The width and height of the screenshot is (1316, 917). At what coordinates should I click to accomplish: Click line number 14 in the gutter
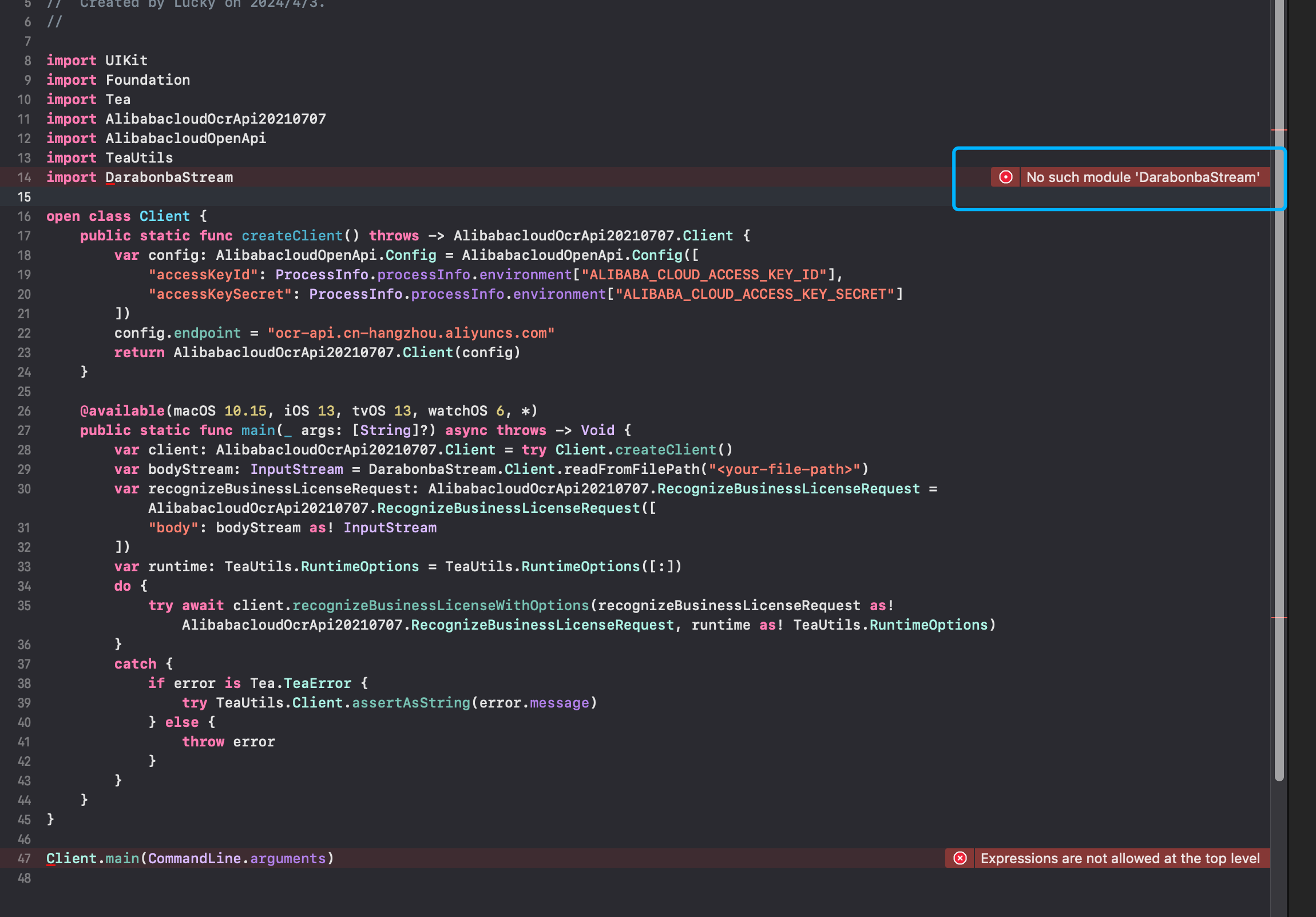click(24, 177)
